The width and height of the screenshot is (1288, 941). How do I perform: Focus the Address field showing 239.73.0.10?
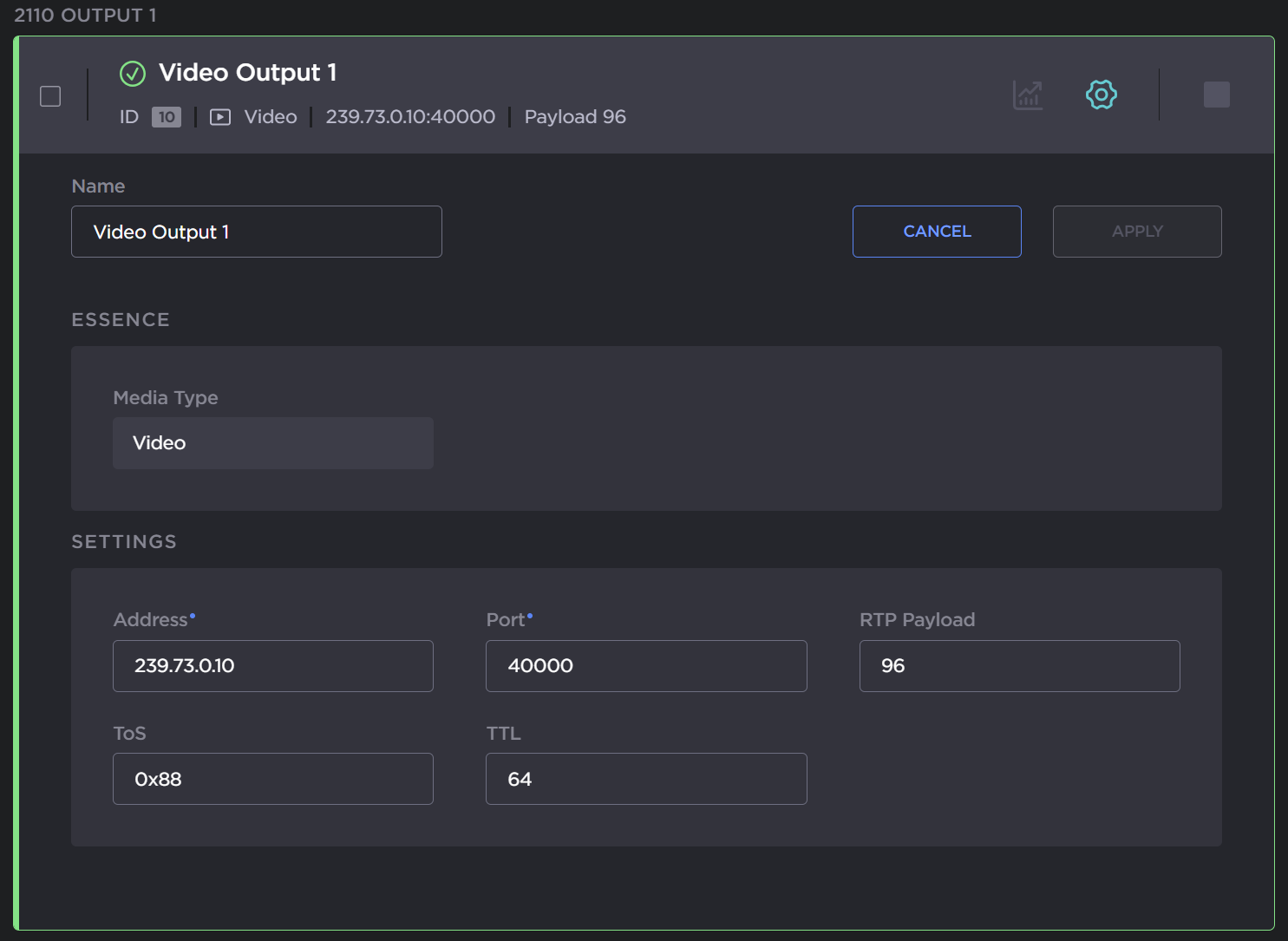tap(273, 666)
